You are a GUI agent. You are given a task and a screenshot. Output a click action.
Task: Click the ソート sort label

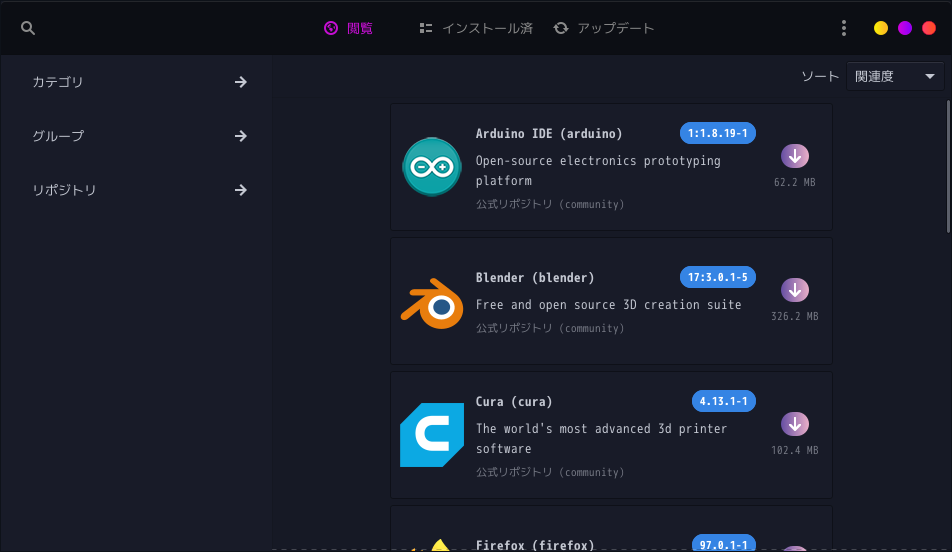(x=820, y=77)
